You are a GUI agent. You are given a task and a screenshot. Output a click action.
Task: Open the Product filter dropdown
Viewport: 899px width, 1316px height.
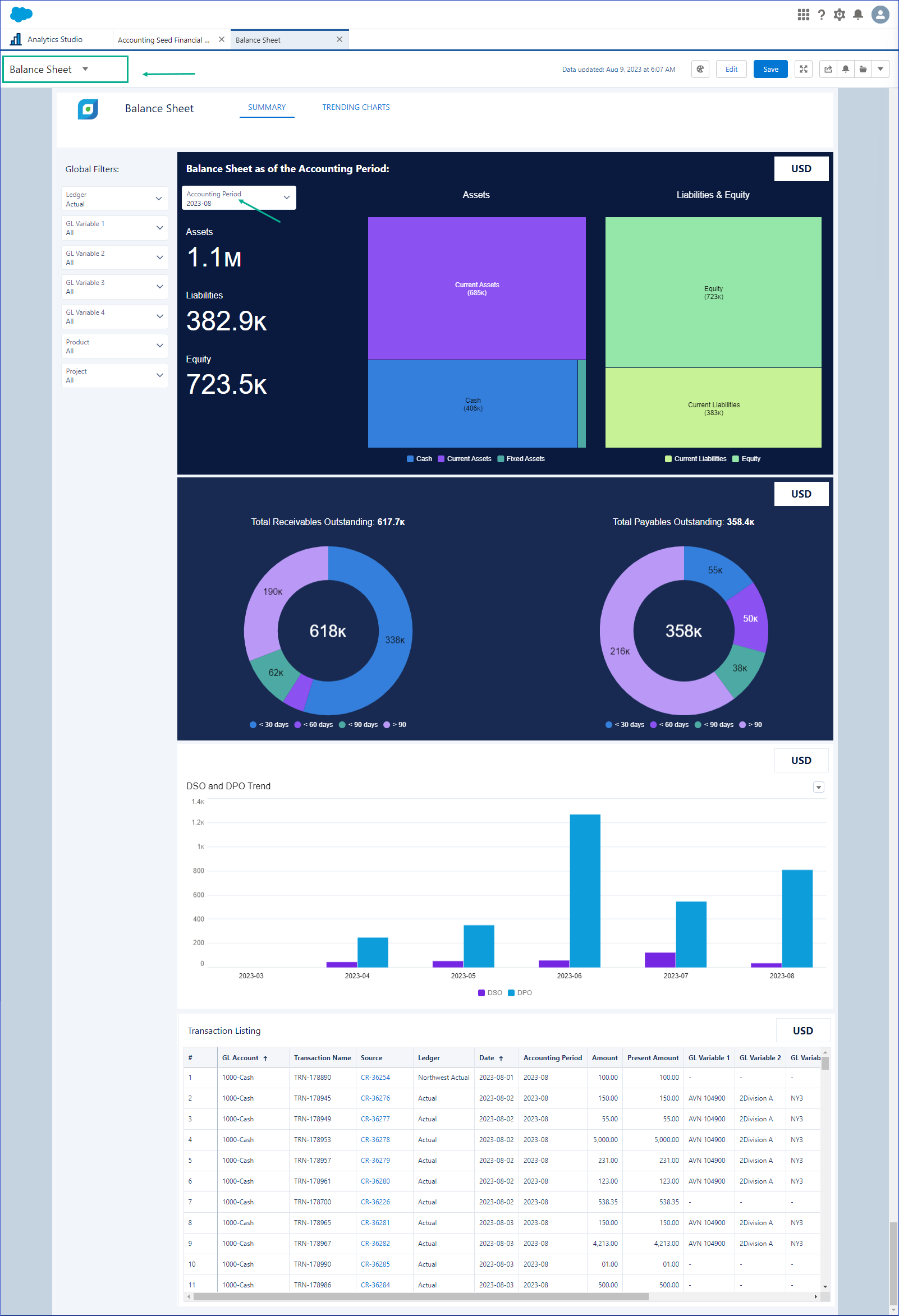click(x=114, y=346)
